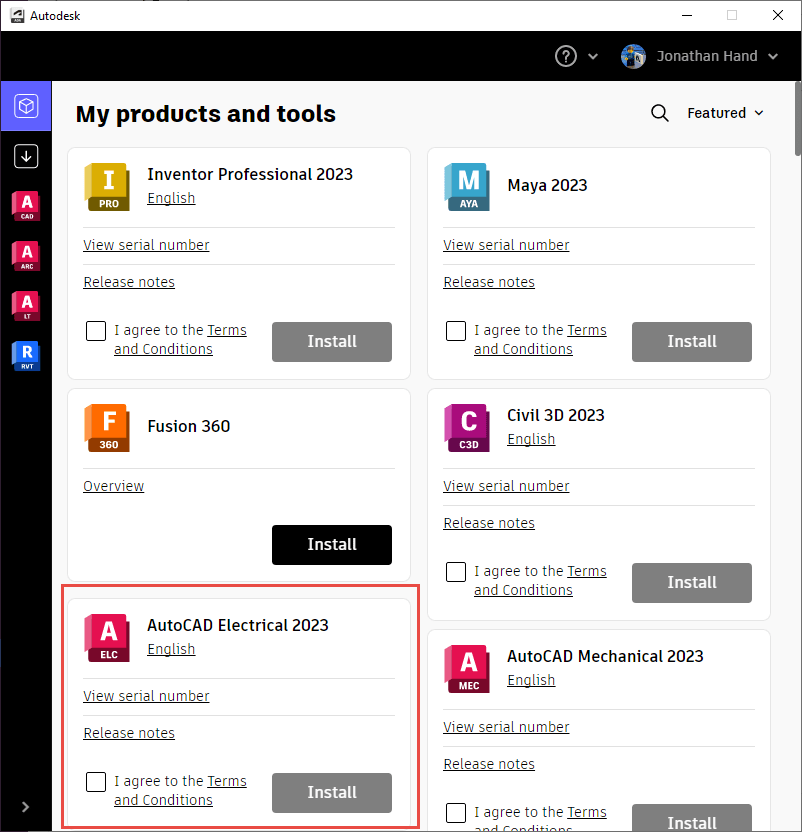
Task: Open the Revit icon in the sidebar
Action: 25,356
